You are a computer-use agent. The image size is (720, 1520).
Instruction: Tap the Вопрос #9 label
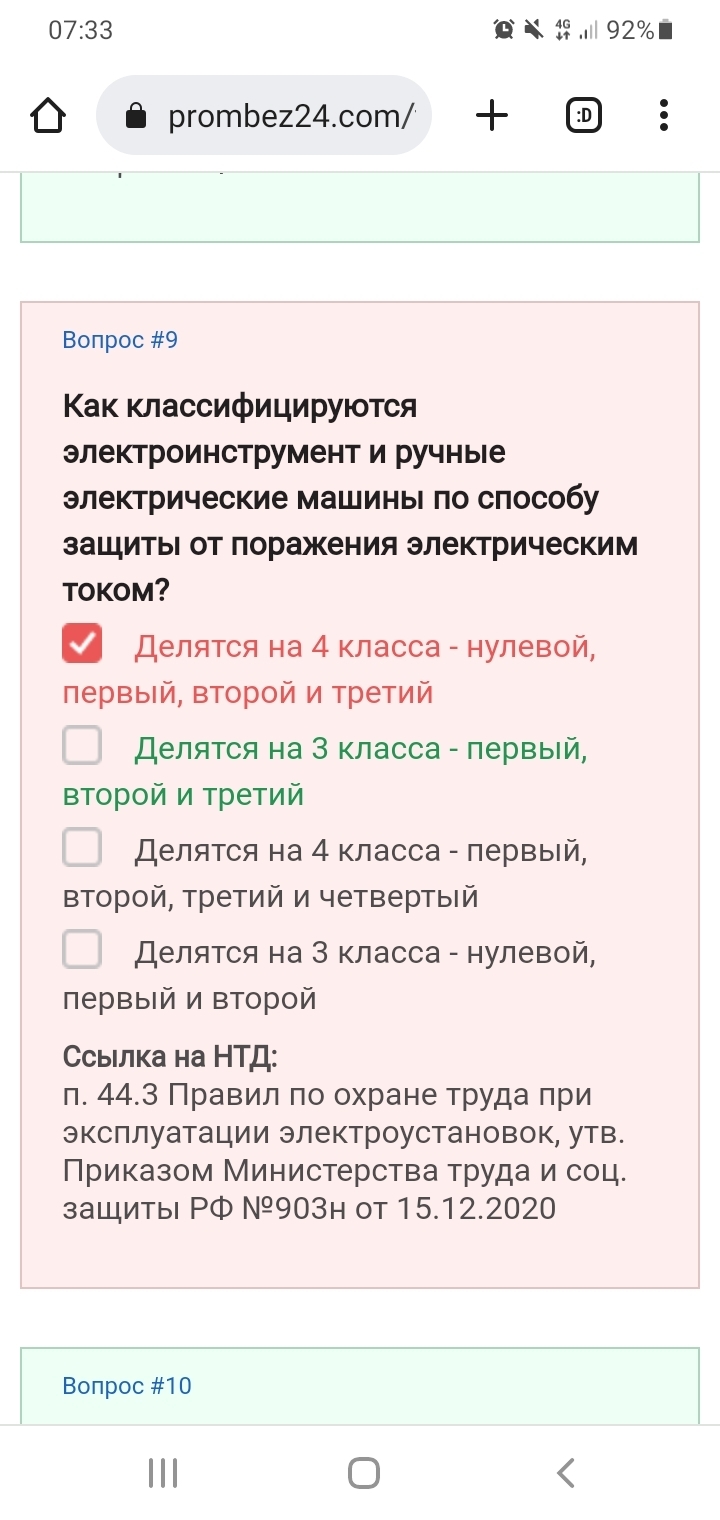120,340
